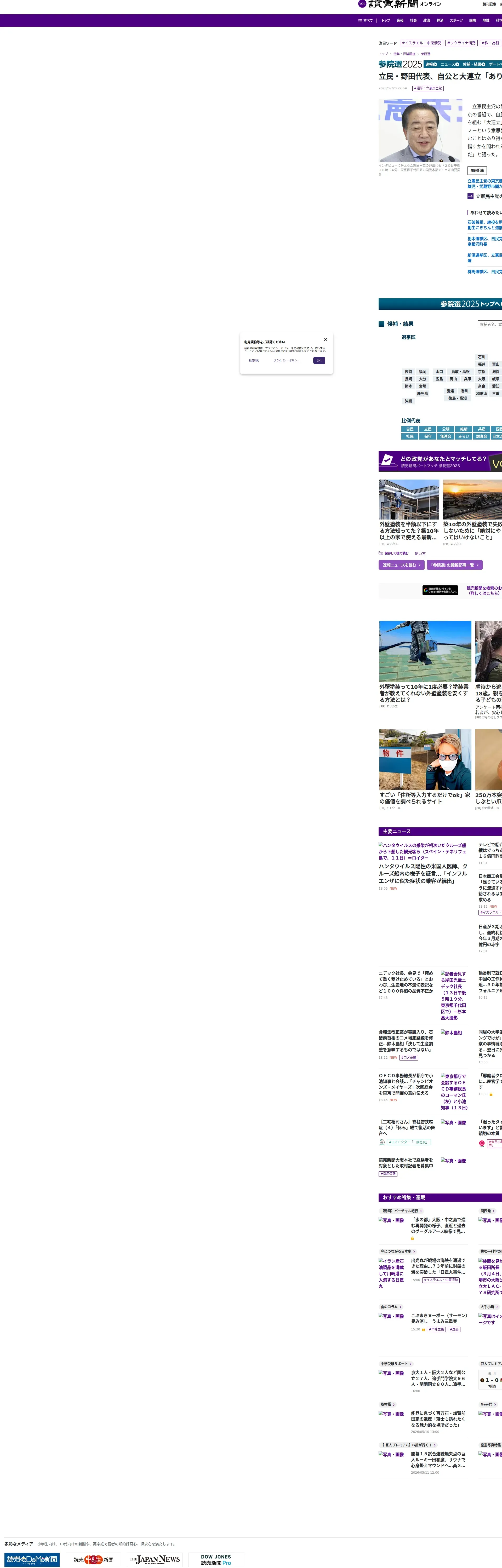Expand 関西発 section link
502x1568 pixels.
tap(487, 1211)
